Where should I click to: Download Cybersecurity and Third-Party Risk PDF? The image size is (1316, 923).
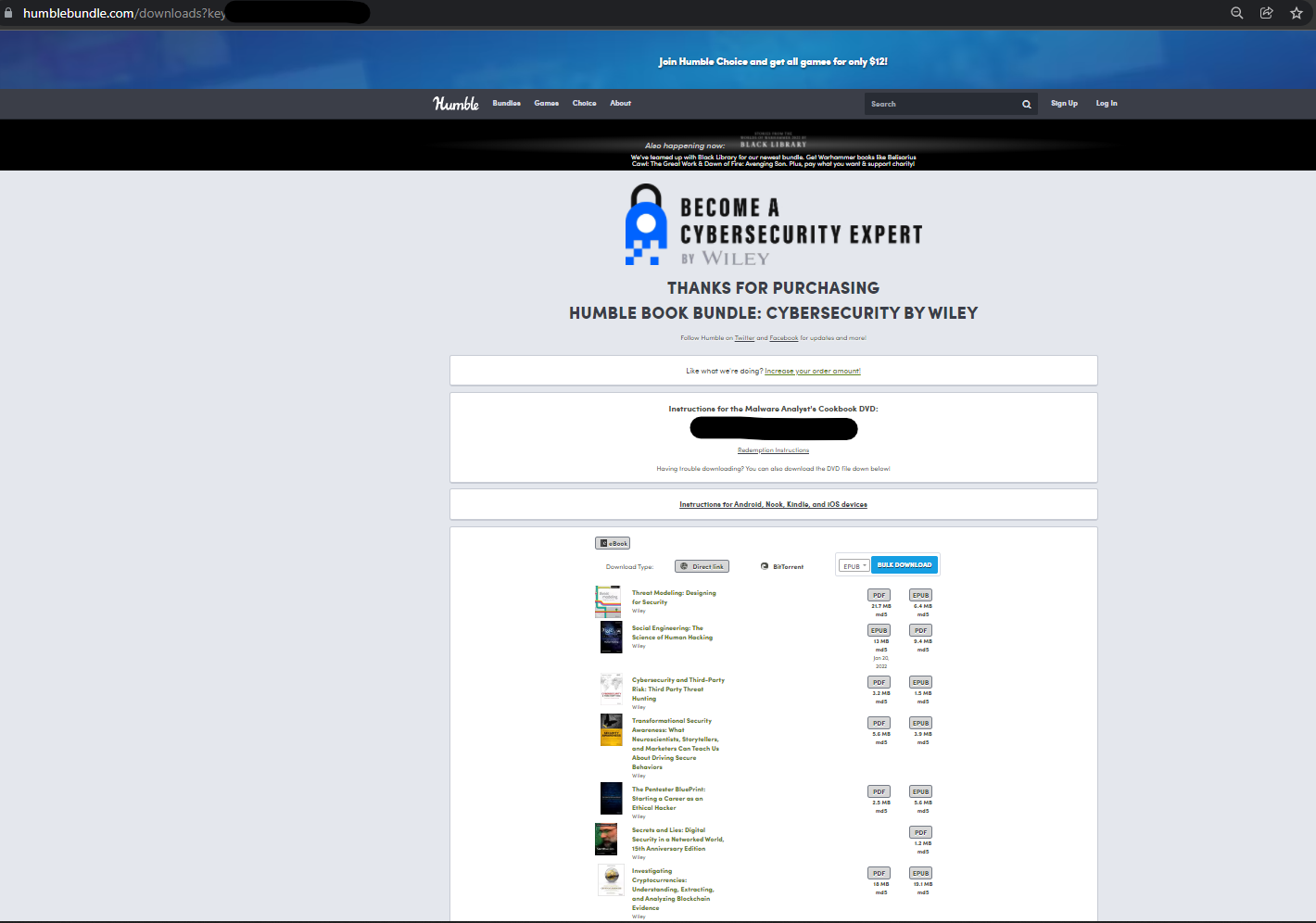tap(879, 683)
